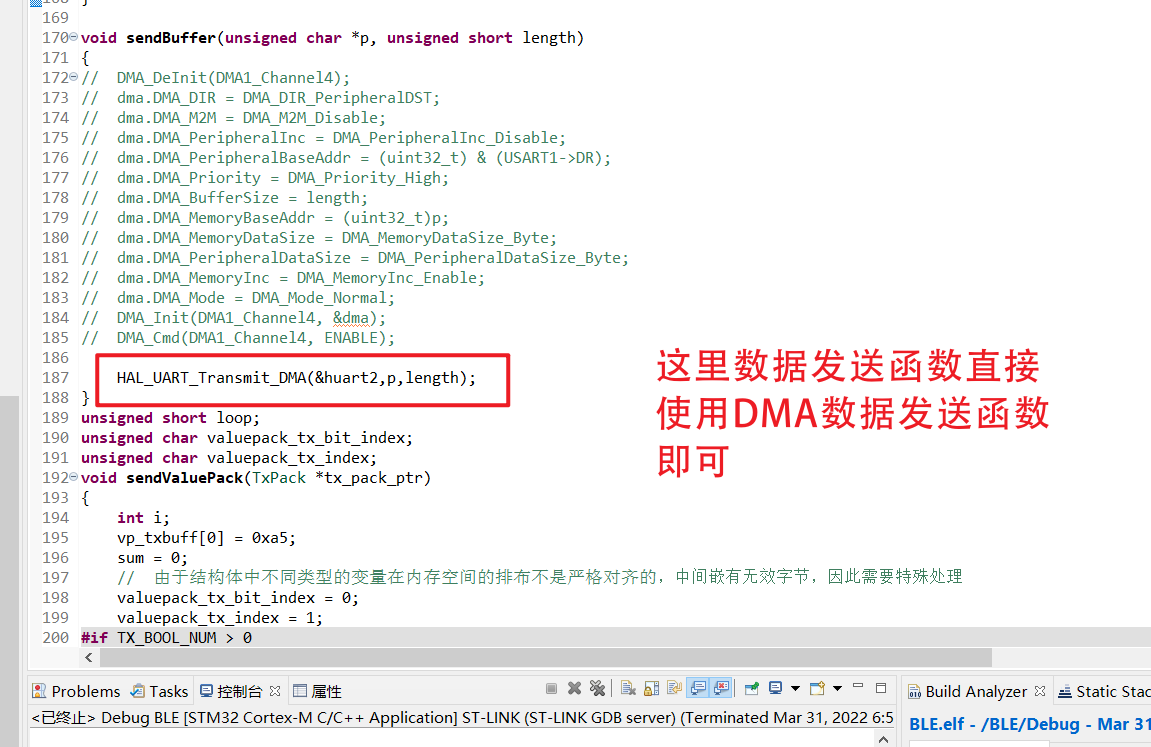Screen dimensions: 1151x747
Task: Open the 属性 properties tab
Action: (x=317, y=691)
